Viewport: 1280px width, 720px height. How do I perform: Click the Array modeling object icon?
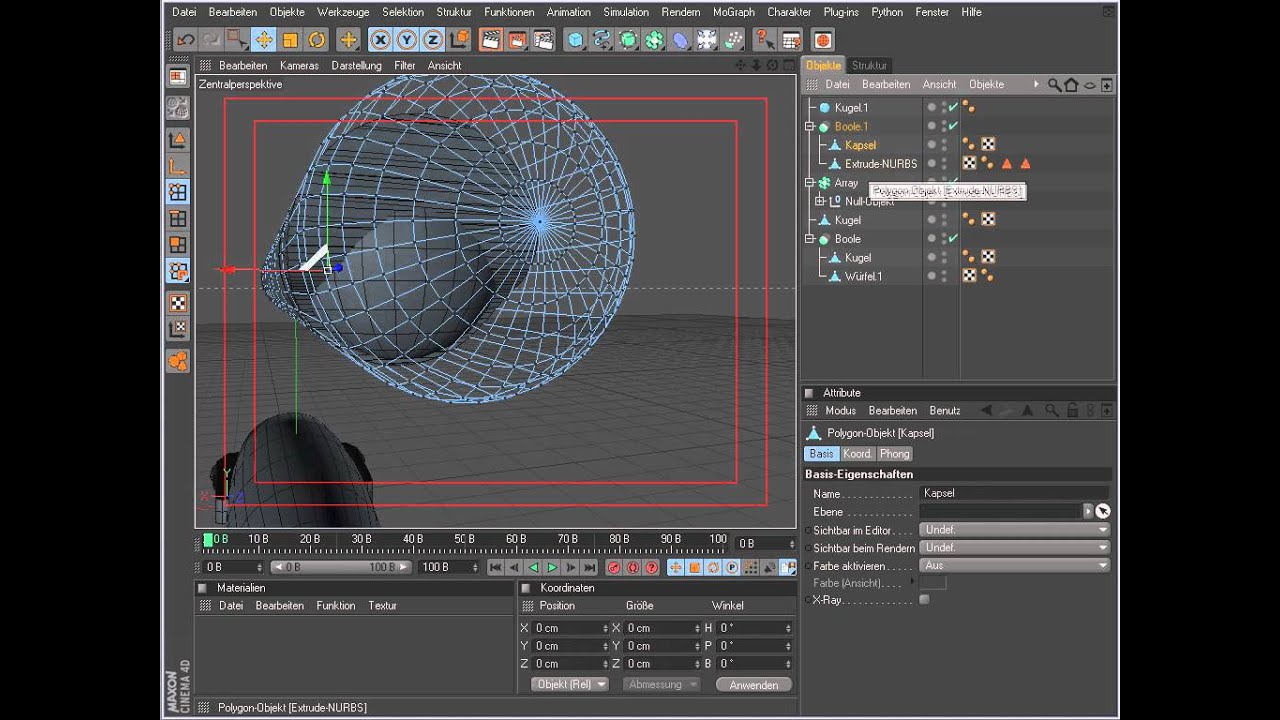click(x=654, y=40)
